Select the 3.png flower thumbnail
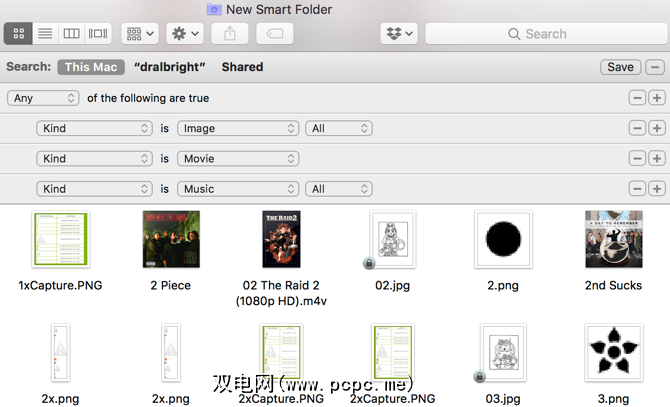670x407 pixels. tap(614, 353)
